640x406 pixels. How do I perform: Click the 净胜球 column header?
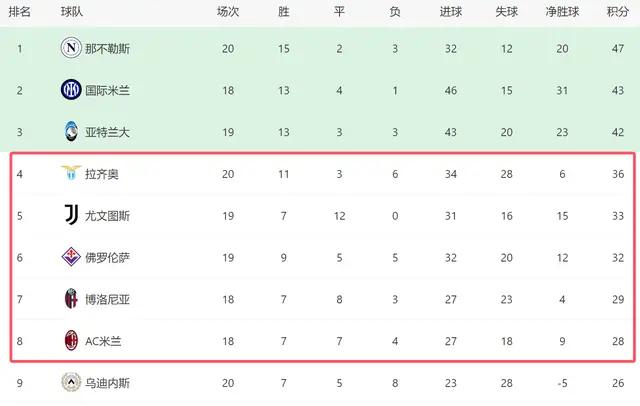[x=561, y=12]
